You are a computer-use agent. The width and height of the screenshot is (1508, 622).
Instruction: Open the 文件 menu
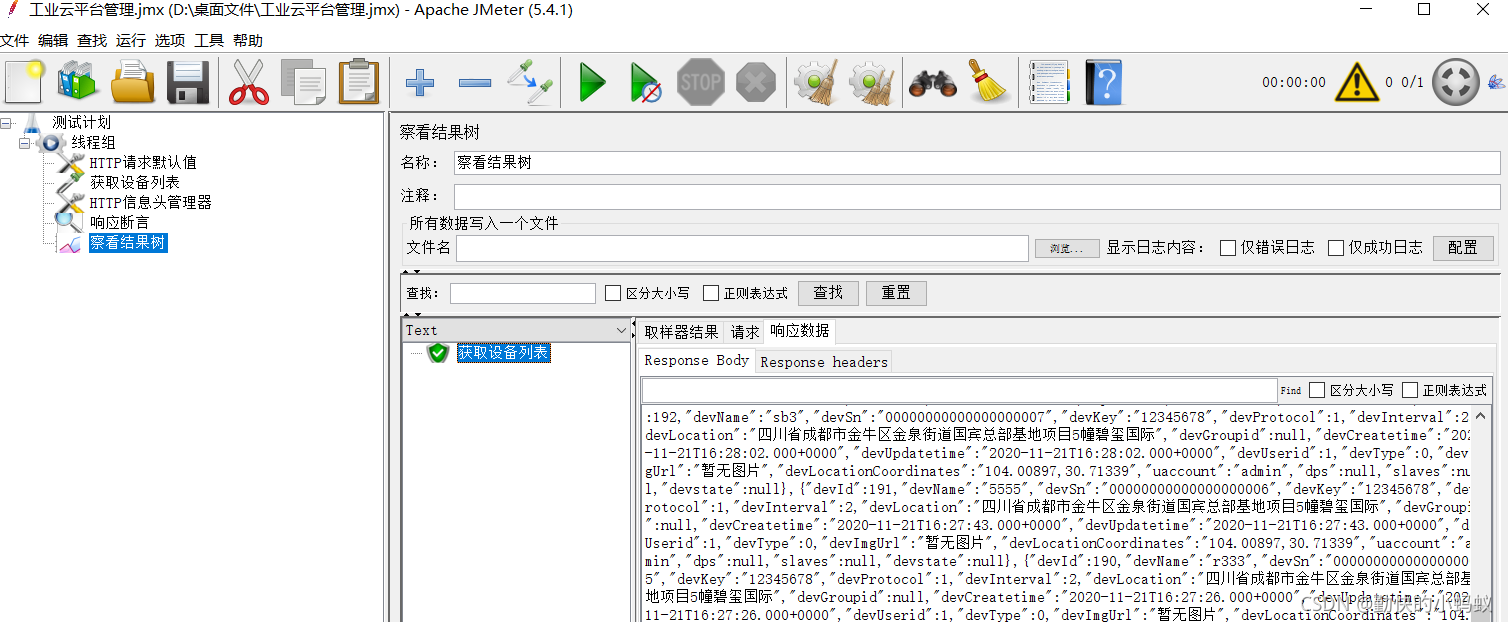15,40
